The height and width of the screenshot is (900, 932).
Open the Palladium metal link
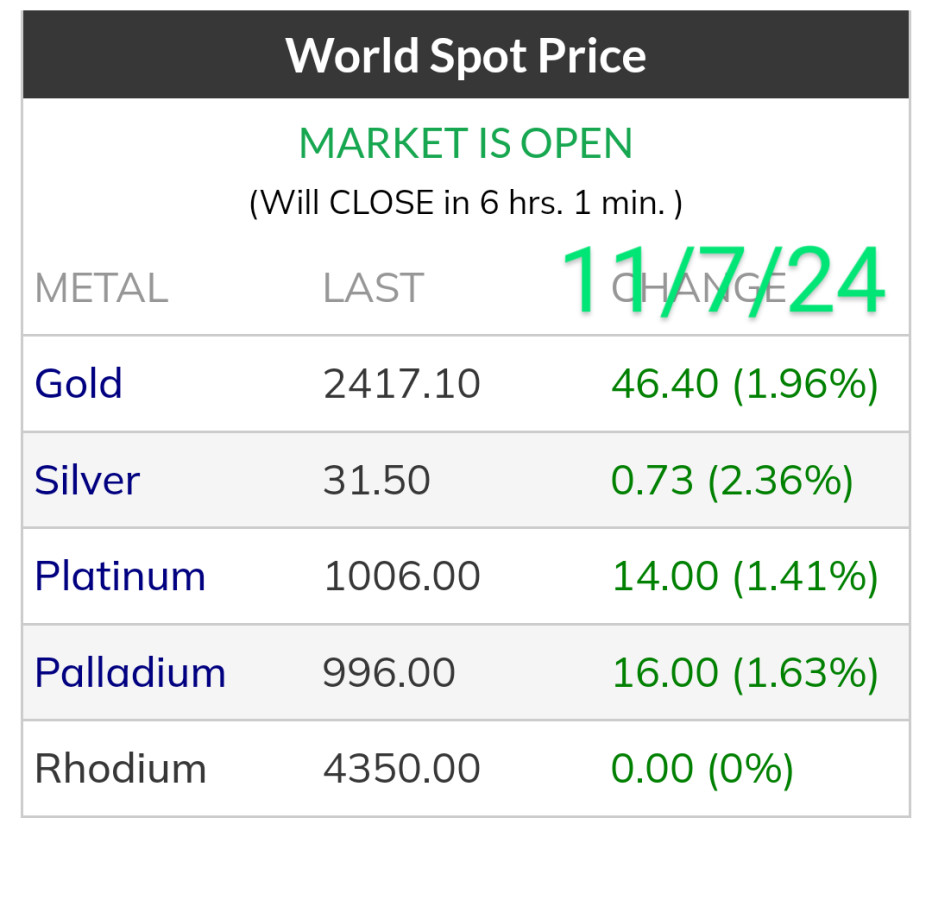pyautogui.click(x=130, y=672)
